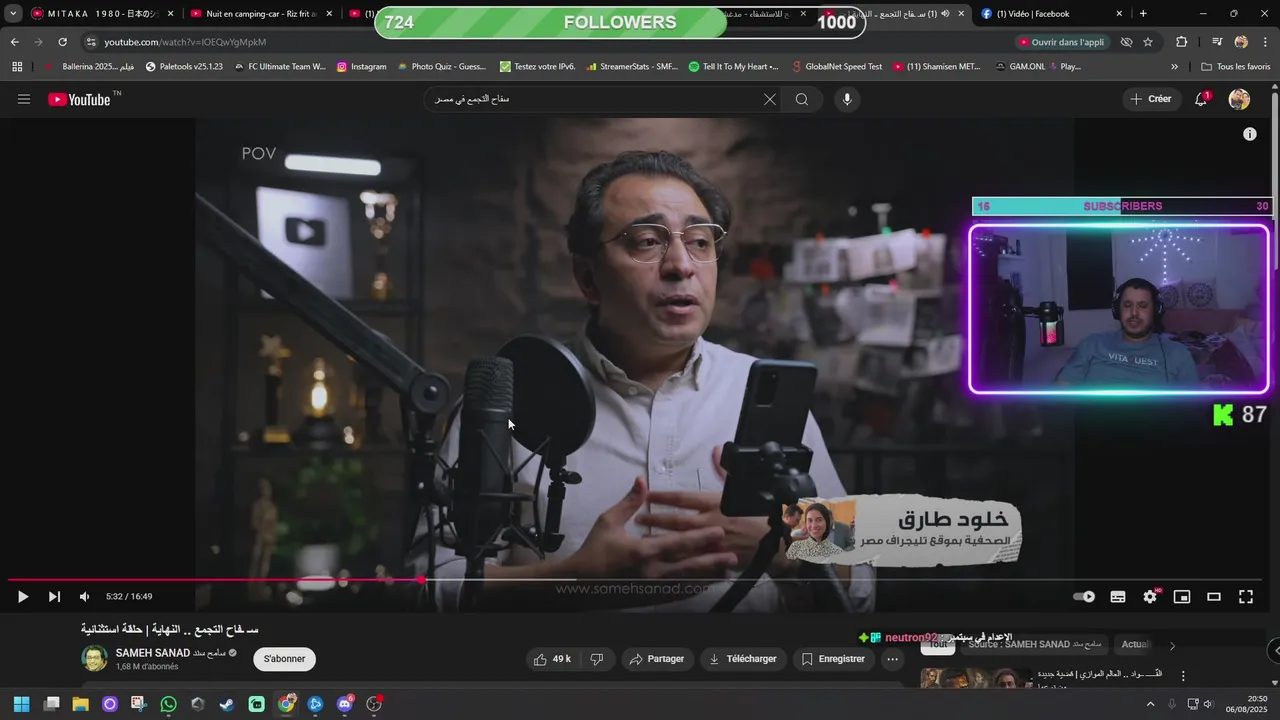This screenshot has height=720, width=1280.
Task: Mute the video volume speaker
Action: point(85,597)
